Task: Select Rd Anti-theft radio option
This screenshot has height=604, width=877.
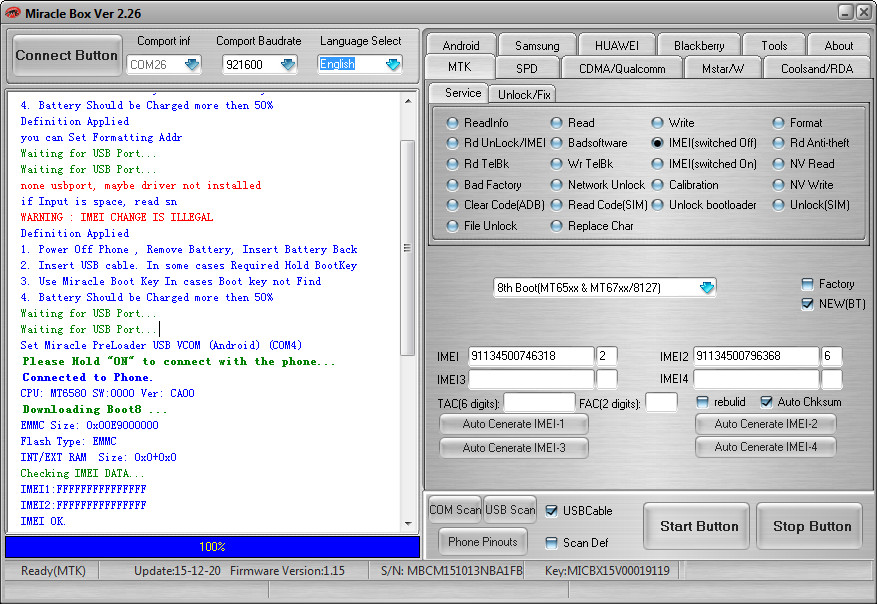Action: pyautogui.click(x=778, y=143)
